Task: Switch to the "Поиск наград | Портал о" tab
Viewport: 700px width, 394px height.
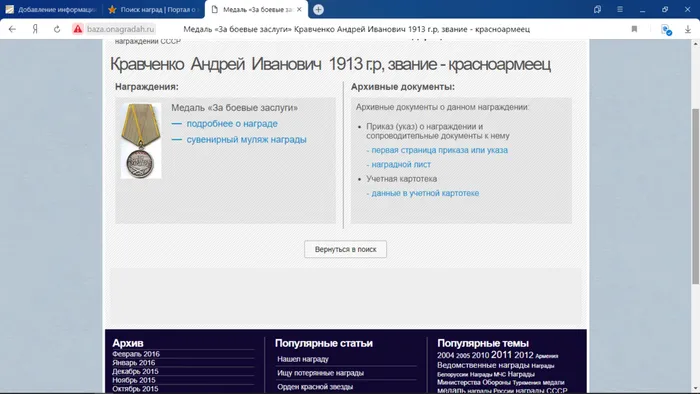Action: tap(153, 9)
